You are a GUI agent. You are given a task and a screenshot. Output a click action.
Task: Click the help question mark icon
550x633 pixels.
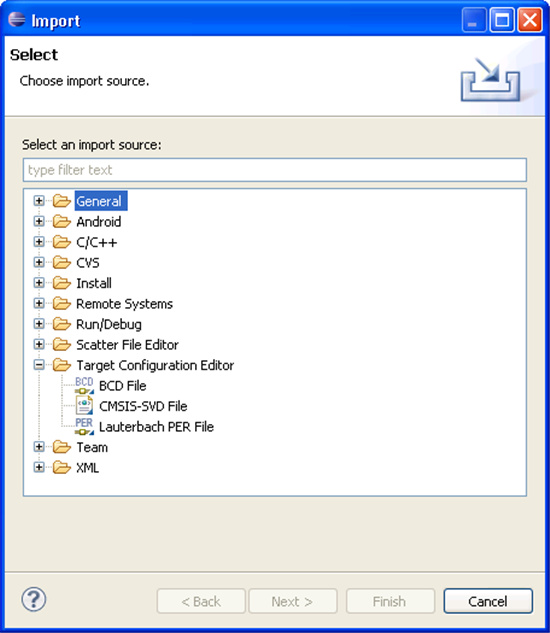tap(34, 599)
